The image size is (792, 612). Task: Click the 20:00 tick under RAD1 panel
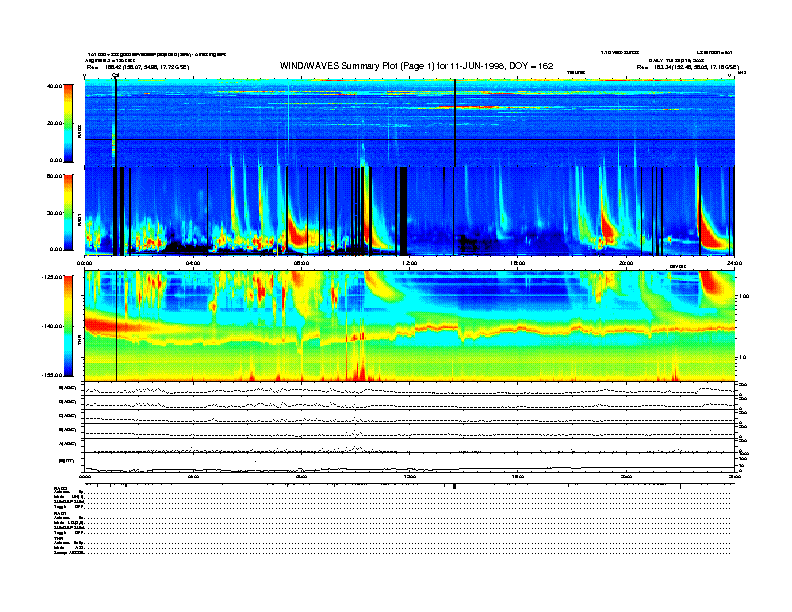[626, 263]
